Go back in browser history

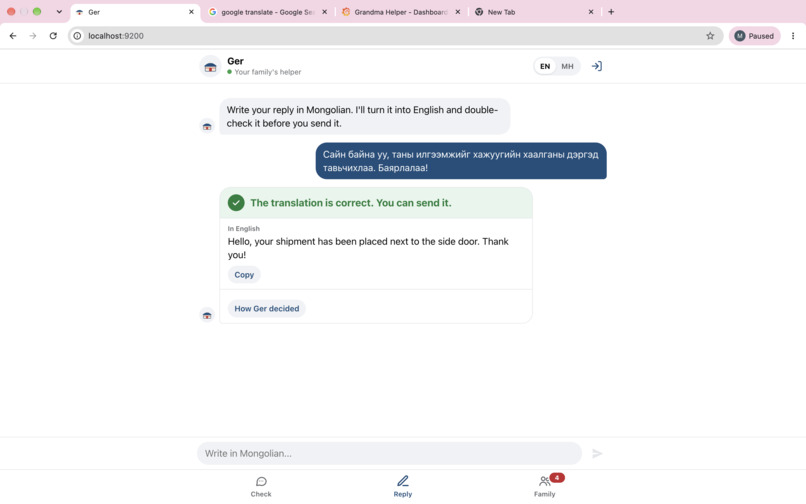(13, 36)
